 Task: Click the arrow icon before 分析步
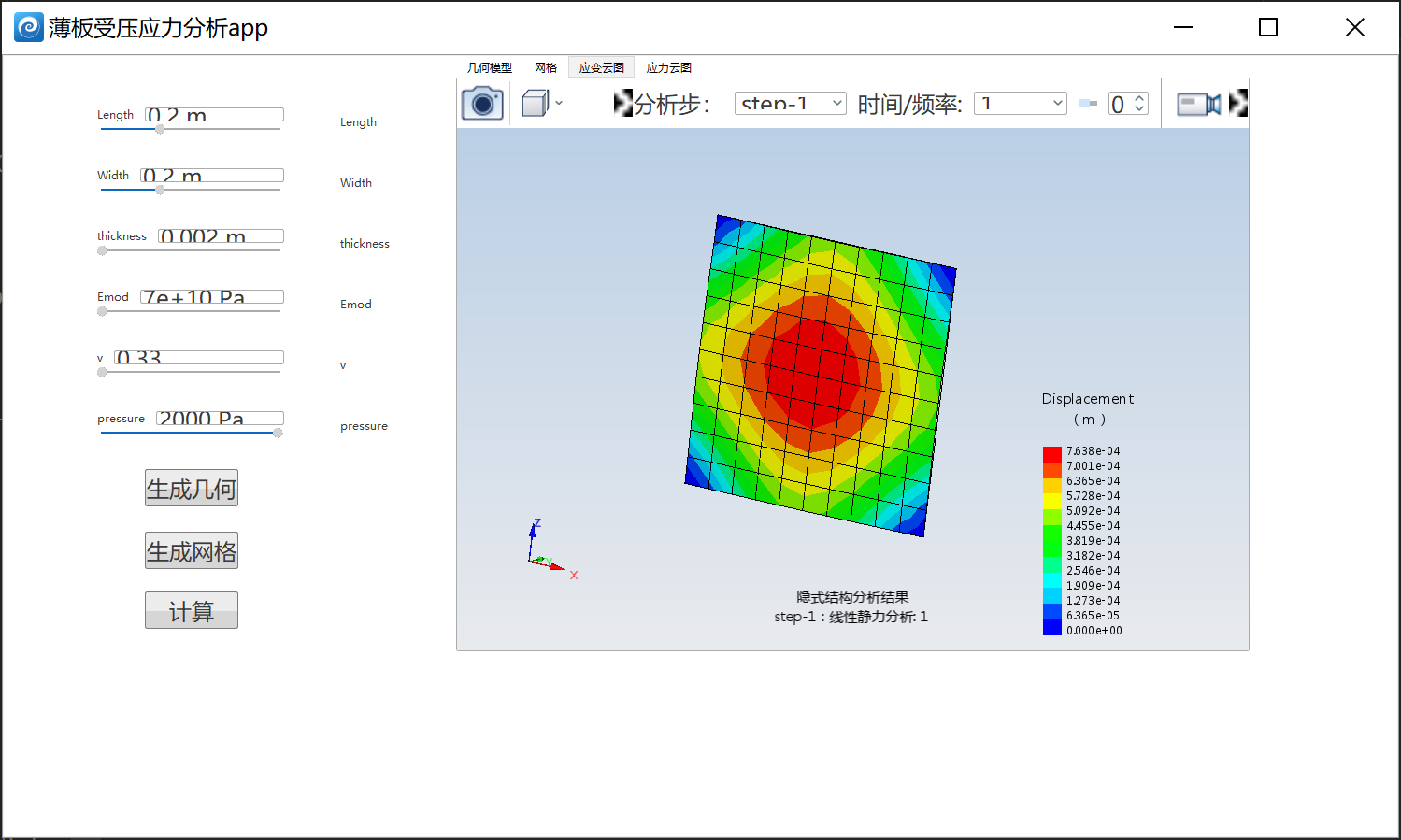point(622,103)
